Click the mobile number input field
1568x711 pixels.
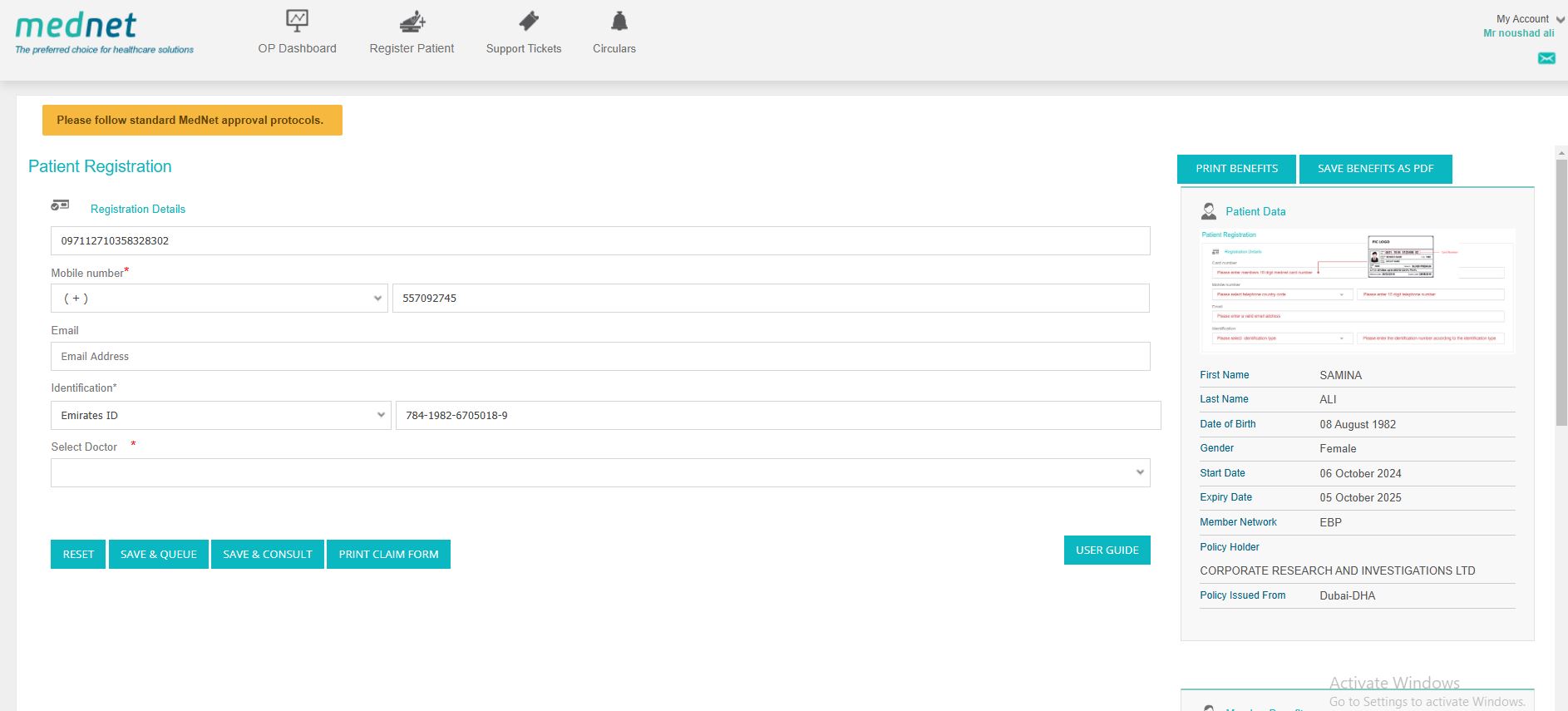[771, 299]
